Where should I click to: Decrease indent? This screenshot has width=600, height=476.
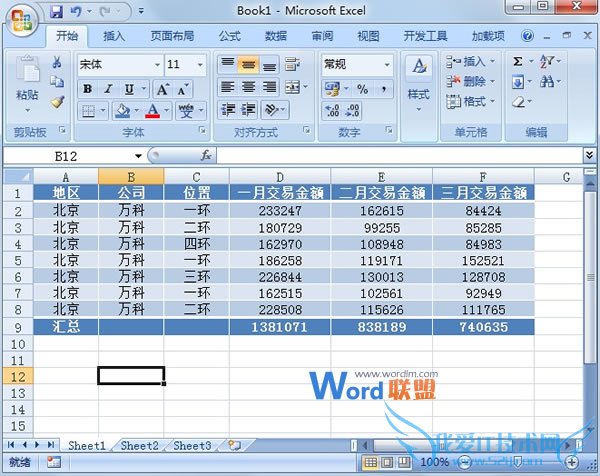pyautogui.click(x=228, y=110)
